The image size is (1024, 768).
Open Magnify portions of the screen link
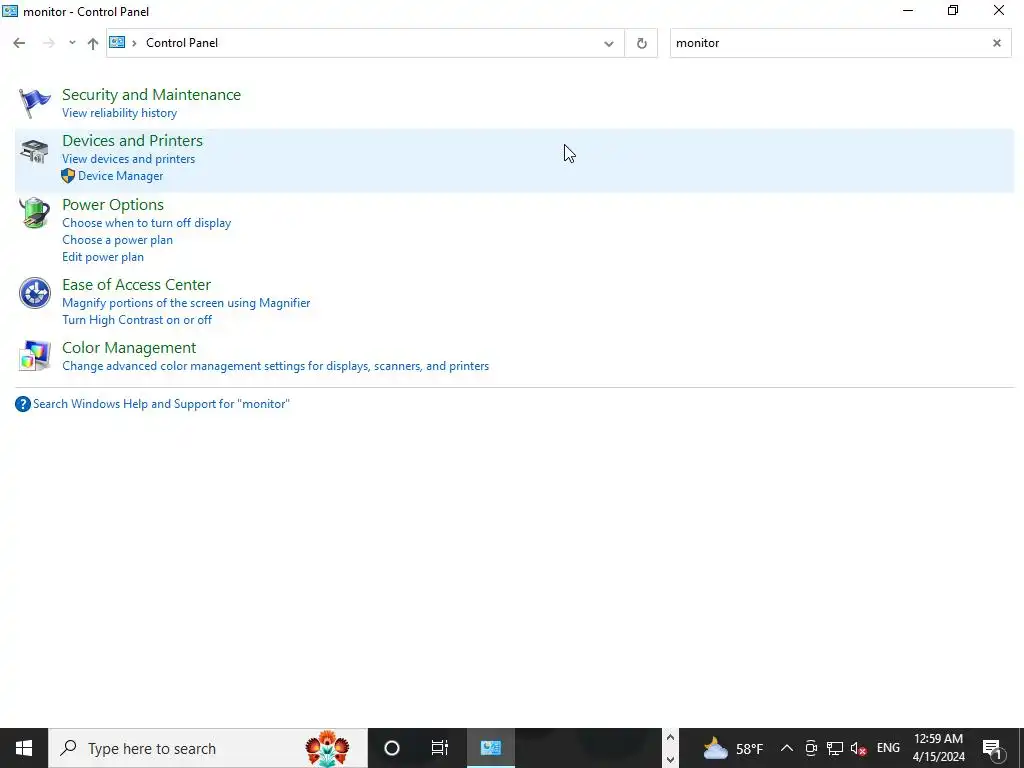(x=186, y=303)
